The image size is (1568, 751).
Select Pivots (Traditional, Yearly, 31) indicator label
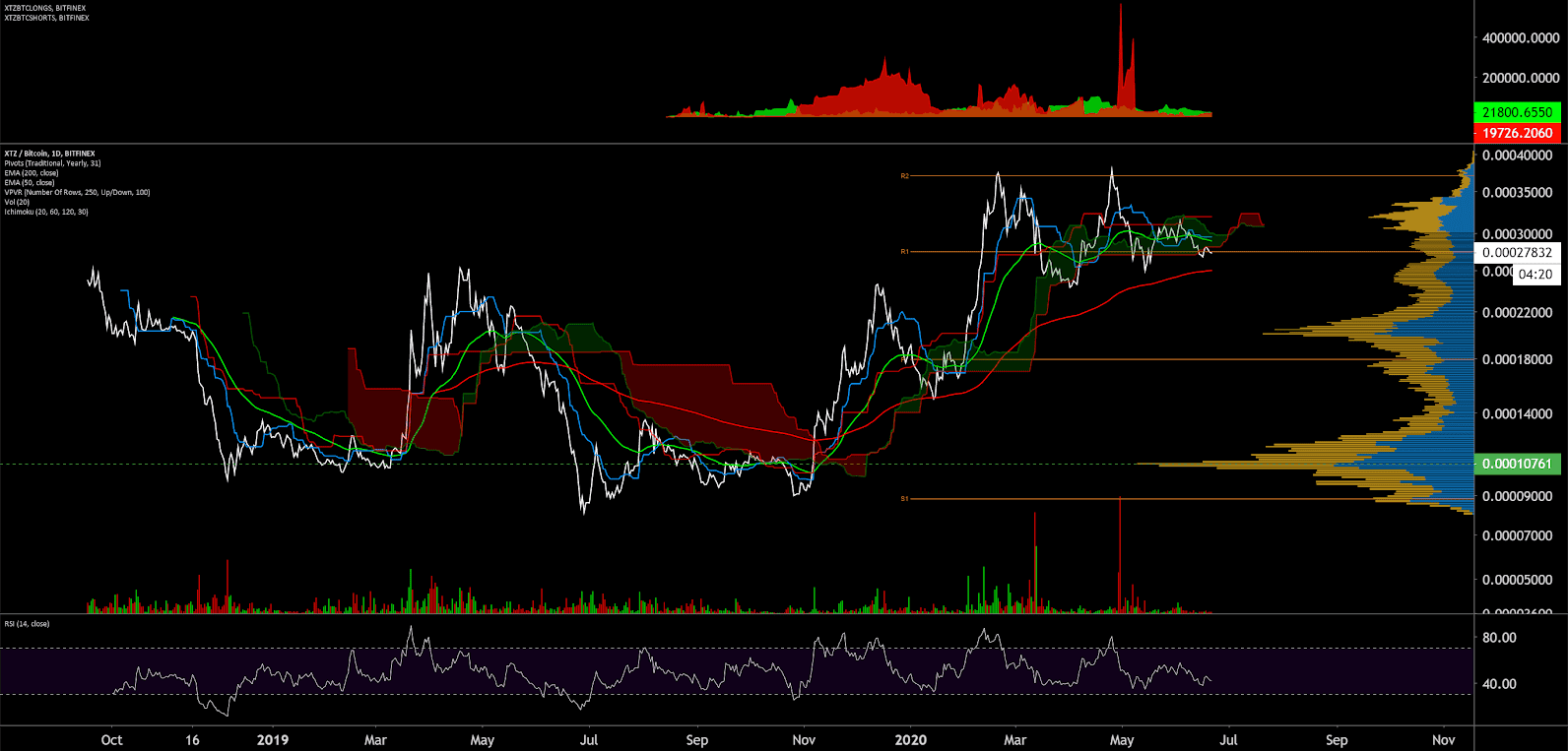coord(52,163)
